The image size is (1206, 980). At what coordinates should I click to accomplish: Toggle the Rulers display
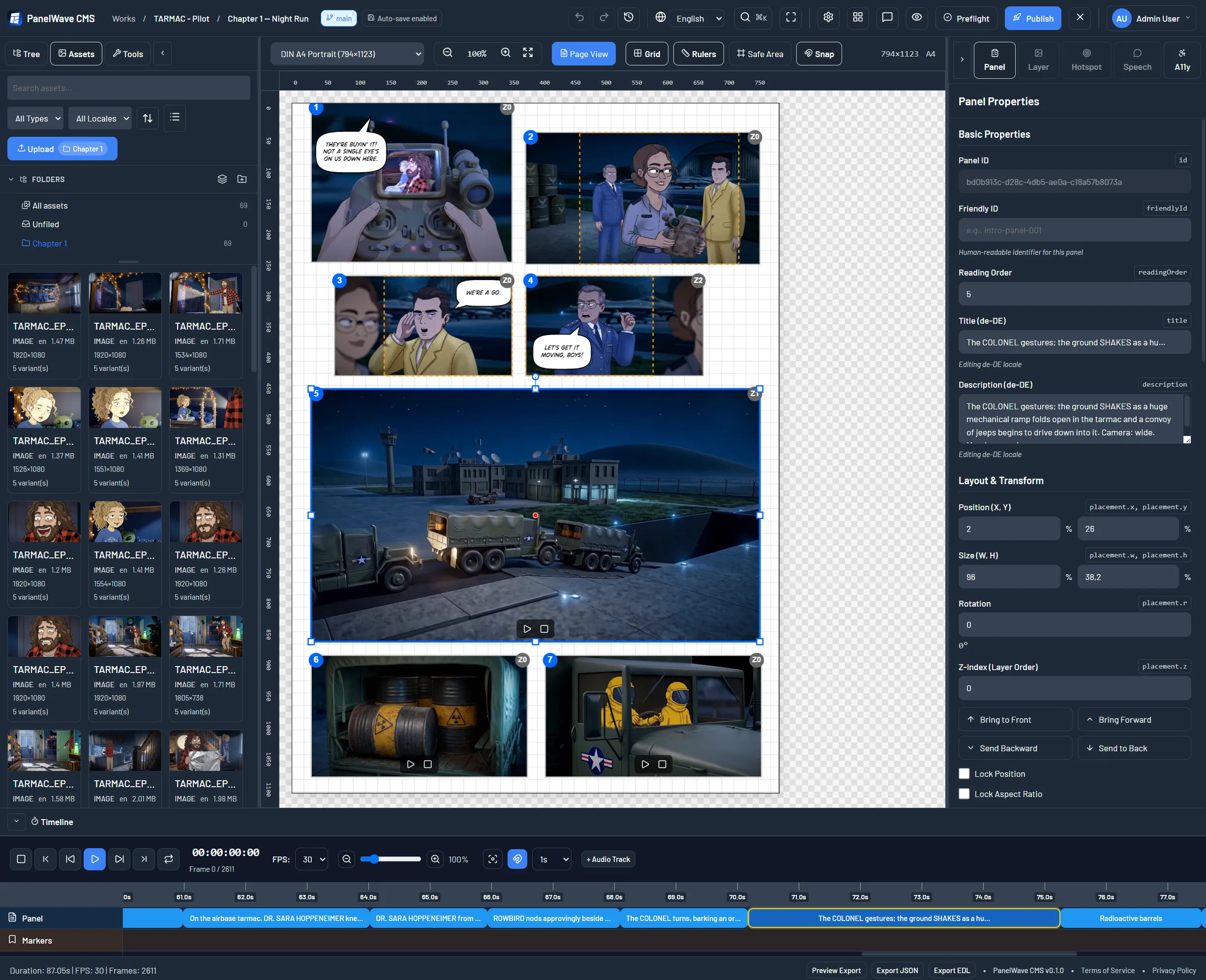coord(698,54)
